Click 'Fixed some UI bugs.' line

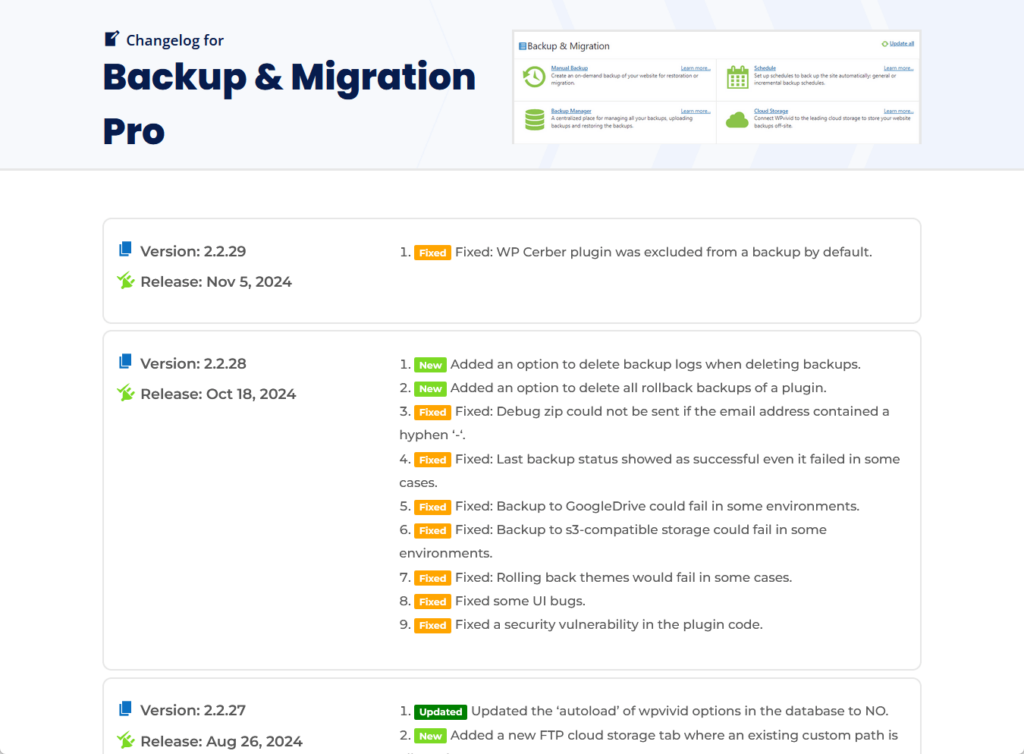(520, 601)
